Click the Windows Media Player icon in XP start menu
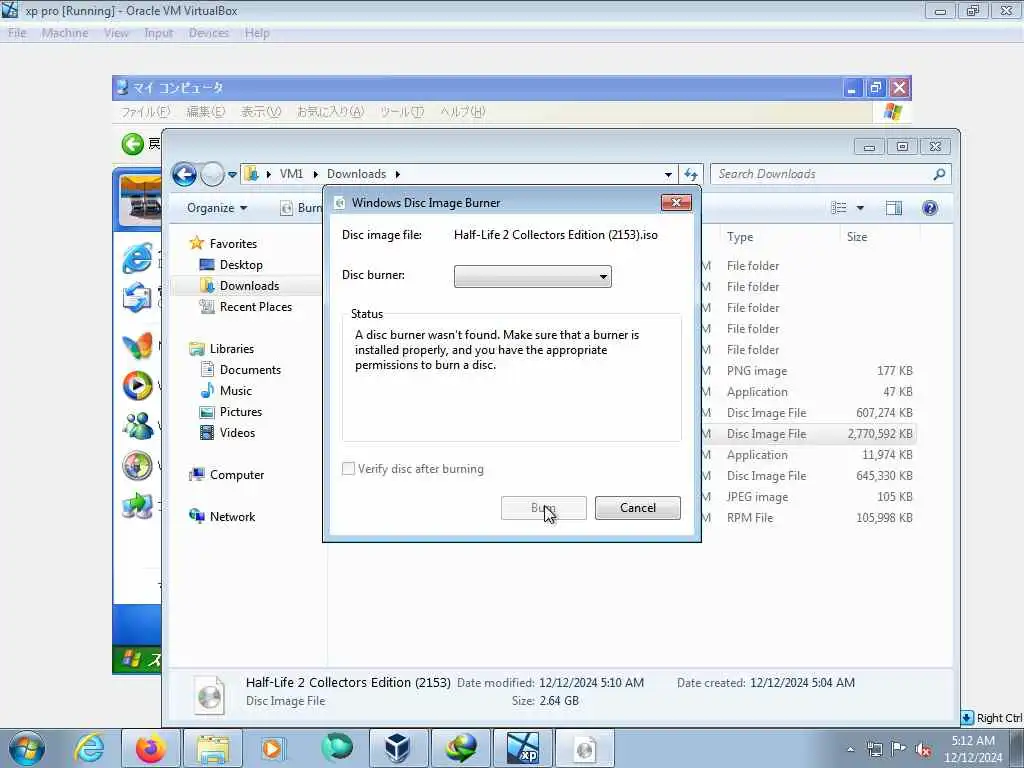This screenshot has width=1024, height=768. [x=137, y=385]
